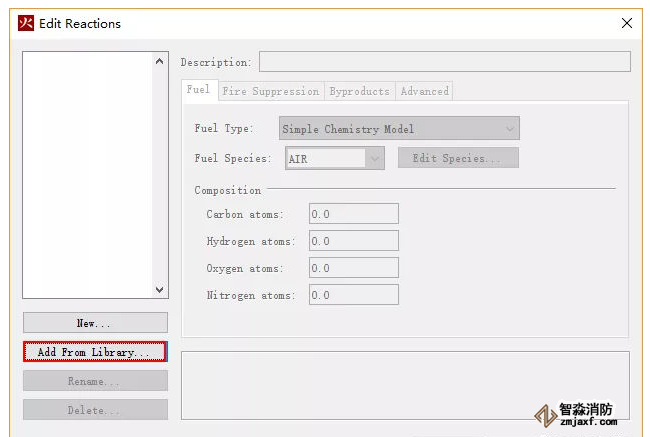Click the Rename... button
The image size is (650, 437).
click(x=95, y=381)
